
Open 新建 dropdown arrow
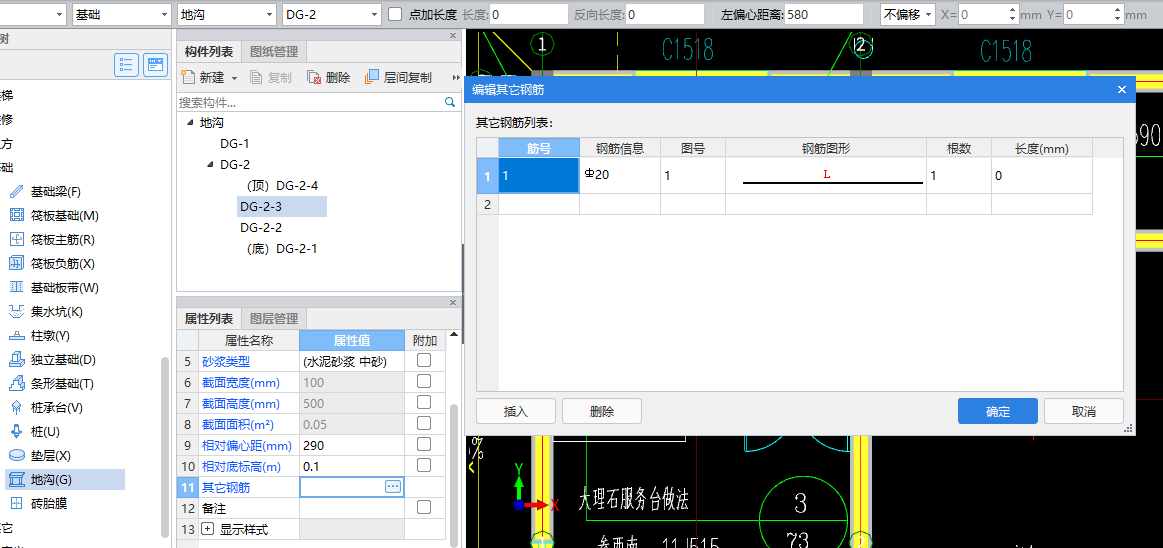click(x=234, y=78)
